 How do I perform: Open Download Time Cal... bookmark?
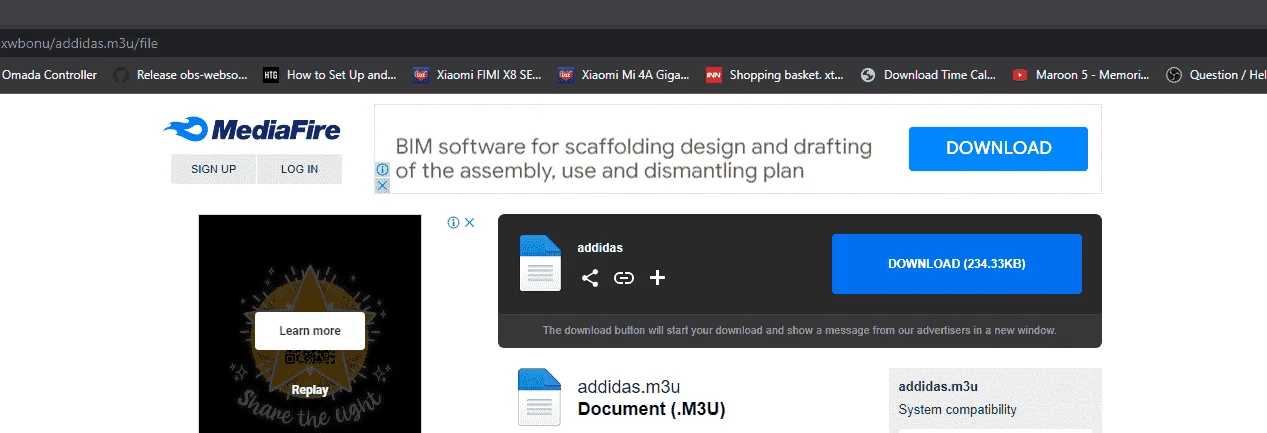pyautogui.click(x=929, y=75)
